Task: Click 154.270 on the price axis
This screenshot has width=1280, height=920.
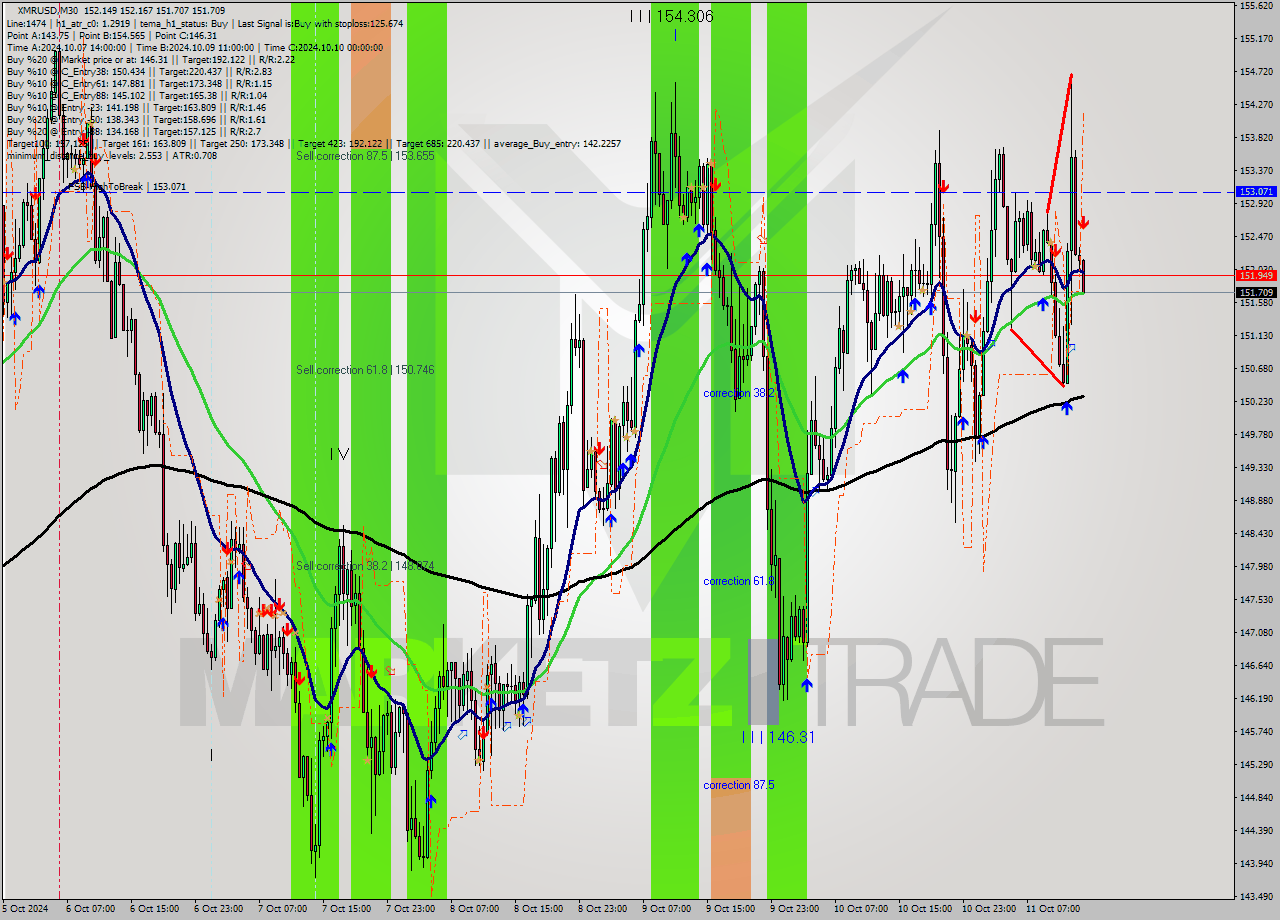Action: pyautogui.click(x=1256, y=105)
